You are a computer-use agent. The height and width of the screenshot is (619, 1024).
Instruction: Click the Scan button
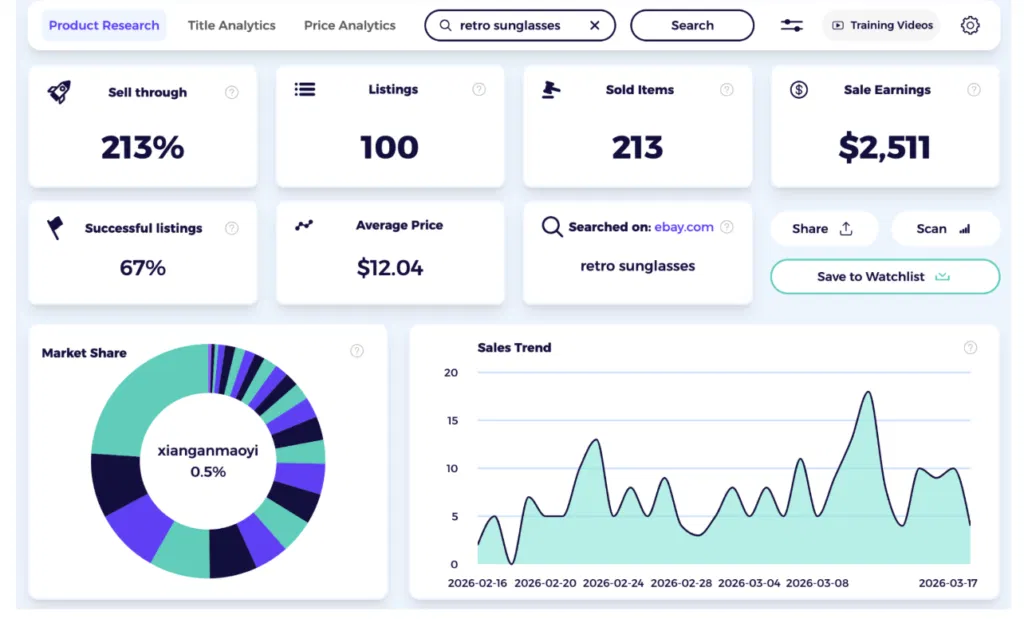click(x=944, y=228)
